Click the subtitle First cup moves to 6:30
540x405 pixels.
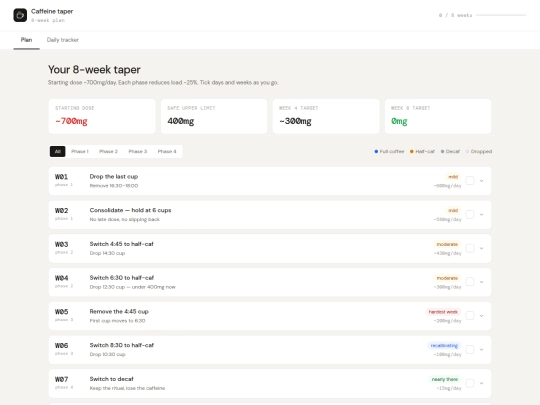(x=117, y=321)
